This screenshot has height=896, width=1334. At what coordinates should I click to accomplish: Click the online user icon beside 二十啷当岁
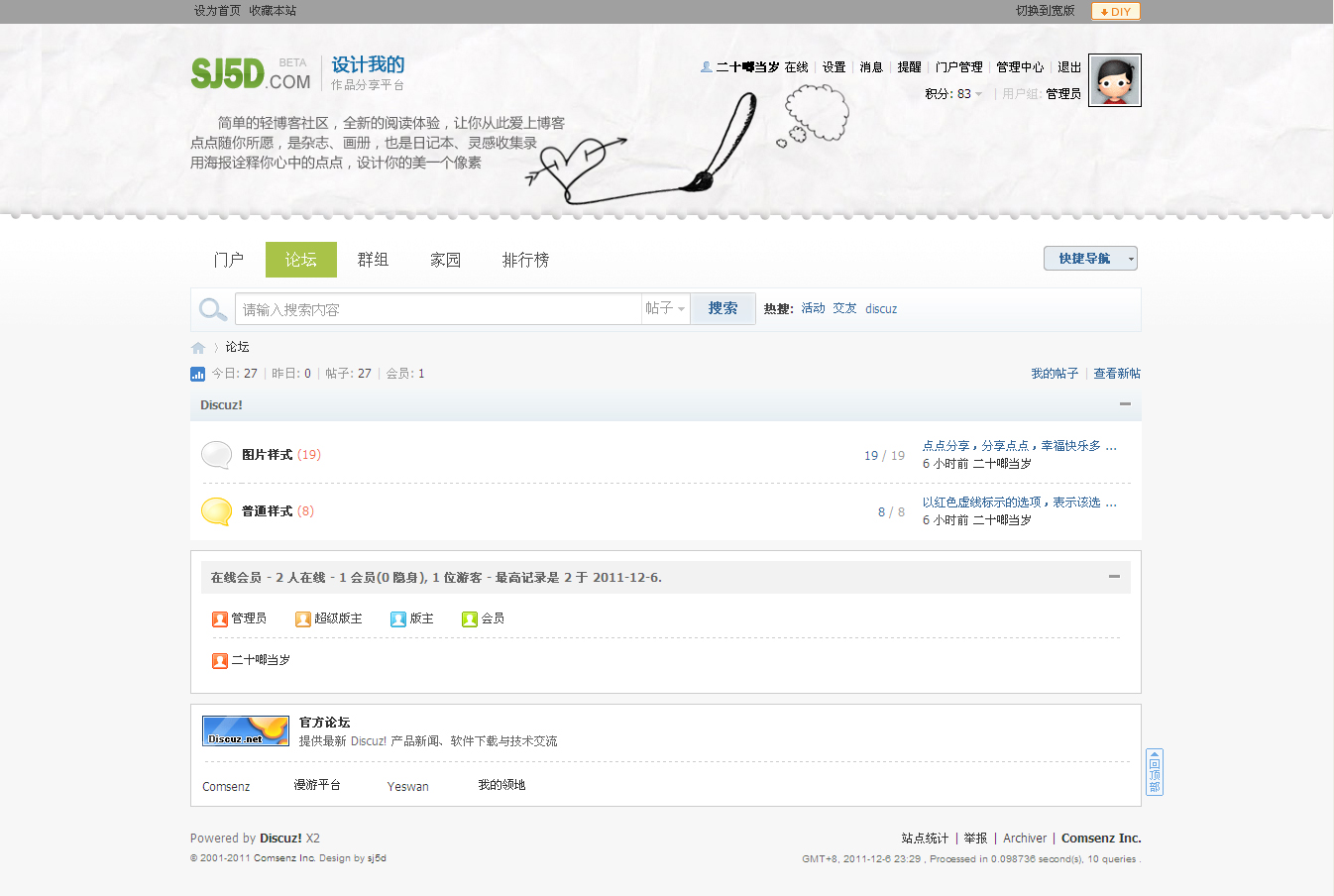(220, 661)
